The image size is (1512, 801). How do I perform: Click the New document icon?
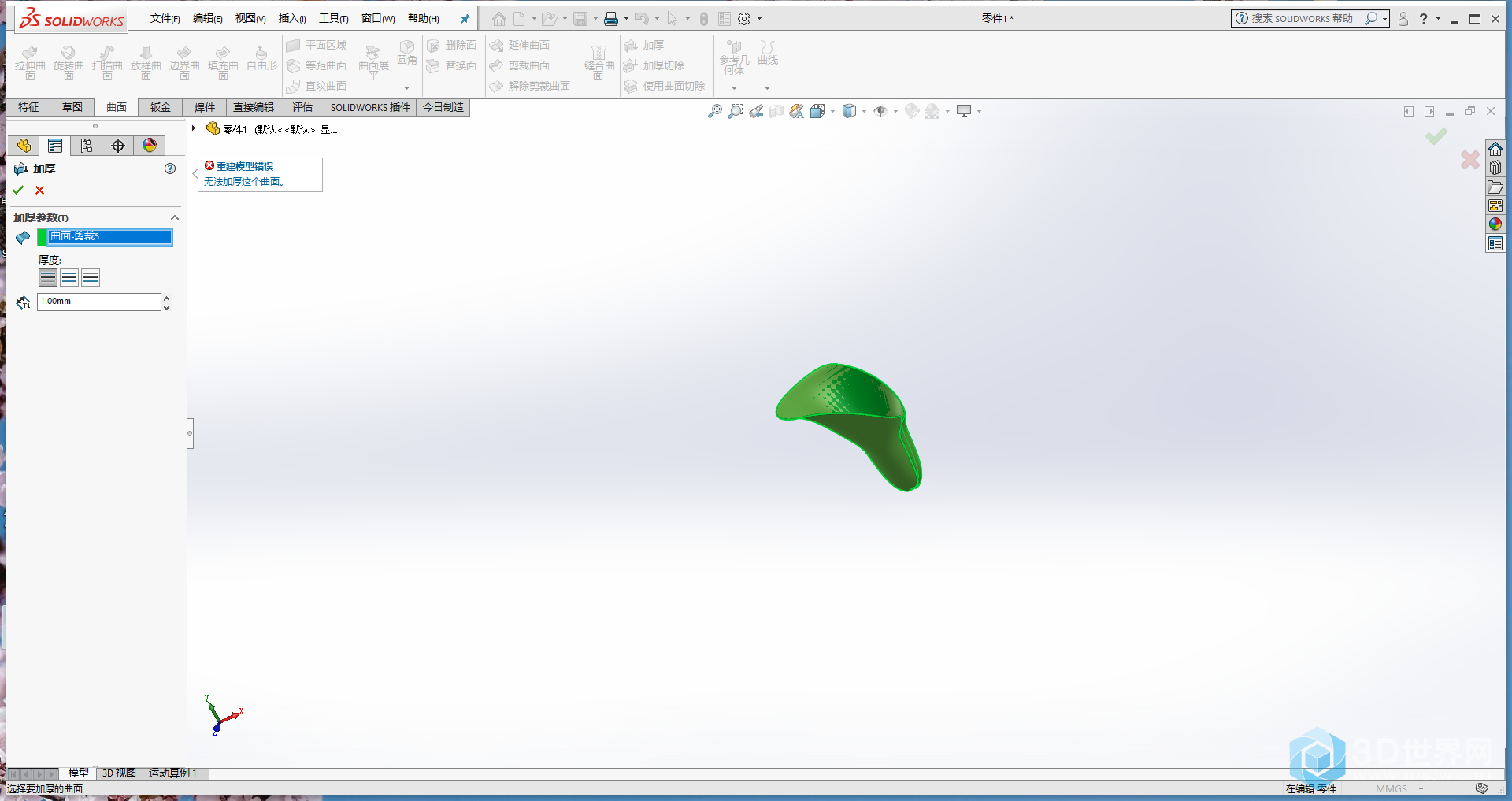[x=519, y=19]
